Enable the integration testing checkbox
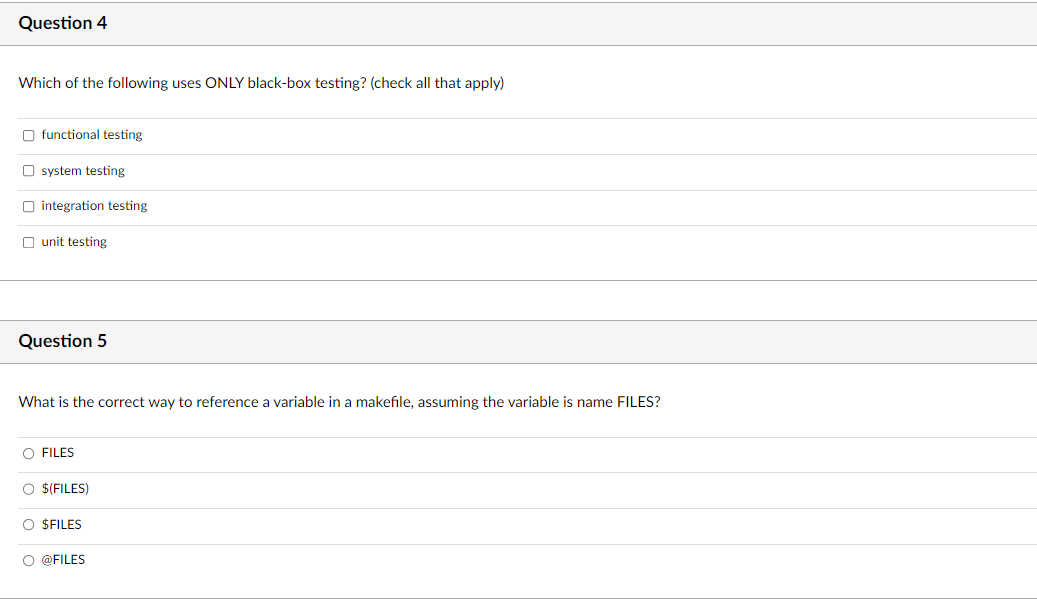Image resolution: width=1037 pixels, height=606 pixels. [29, 206]
